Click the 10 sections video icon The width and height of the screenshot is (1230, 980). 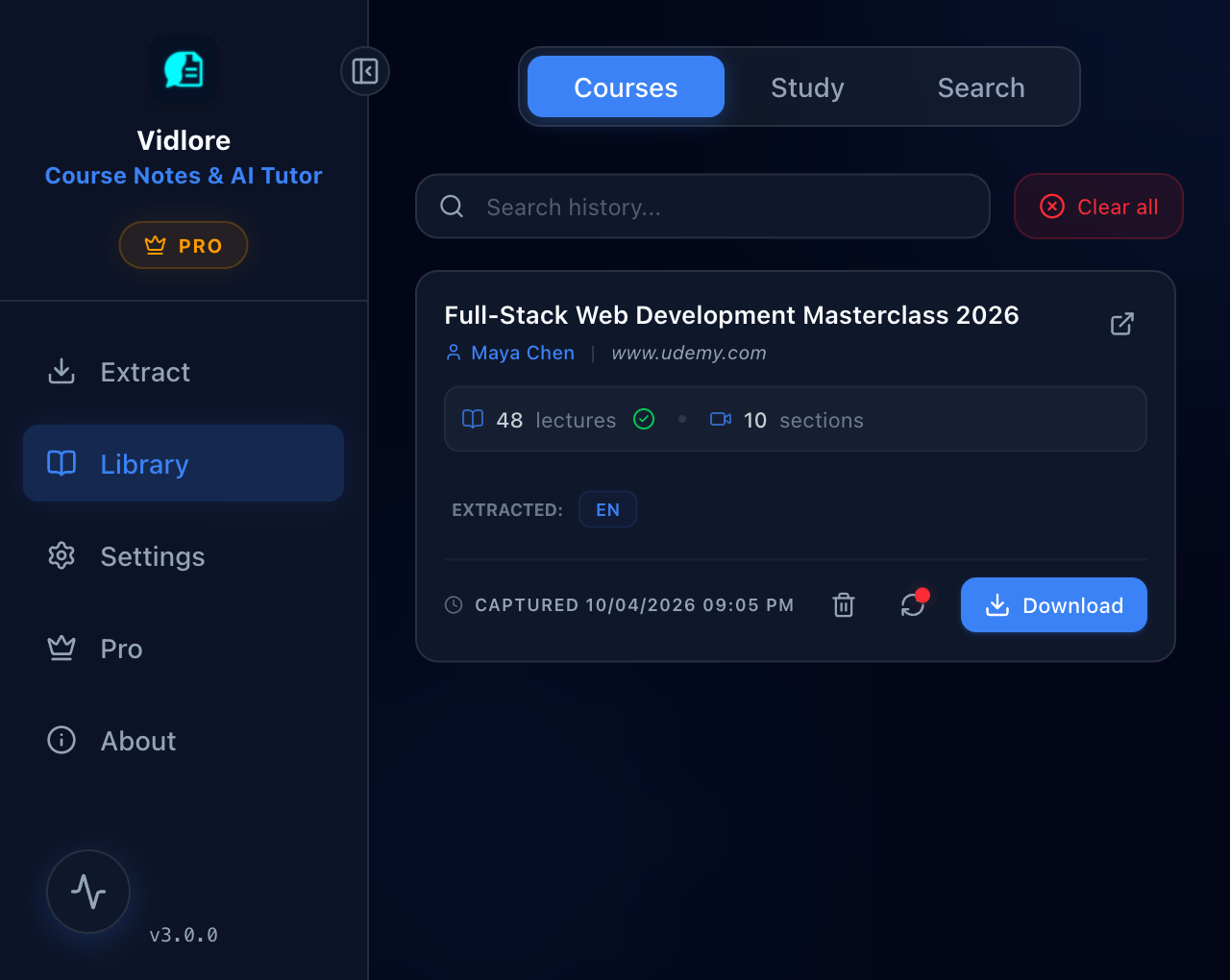pos(721,419)
